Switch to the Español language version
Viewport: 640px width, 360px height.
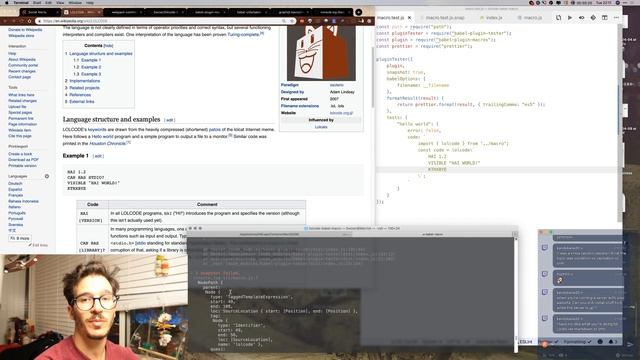point(15,189)
